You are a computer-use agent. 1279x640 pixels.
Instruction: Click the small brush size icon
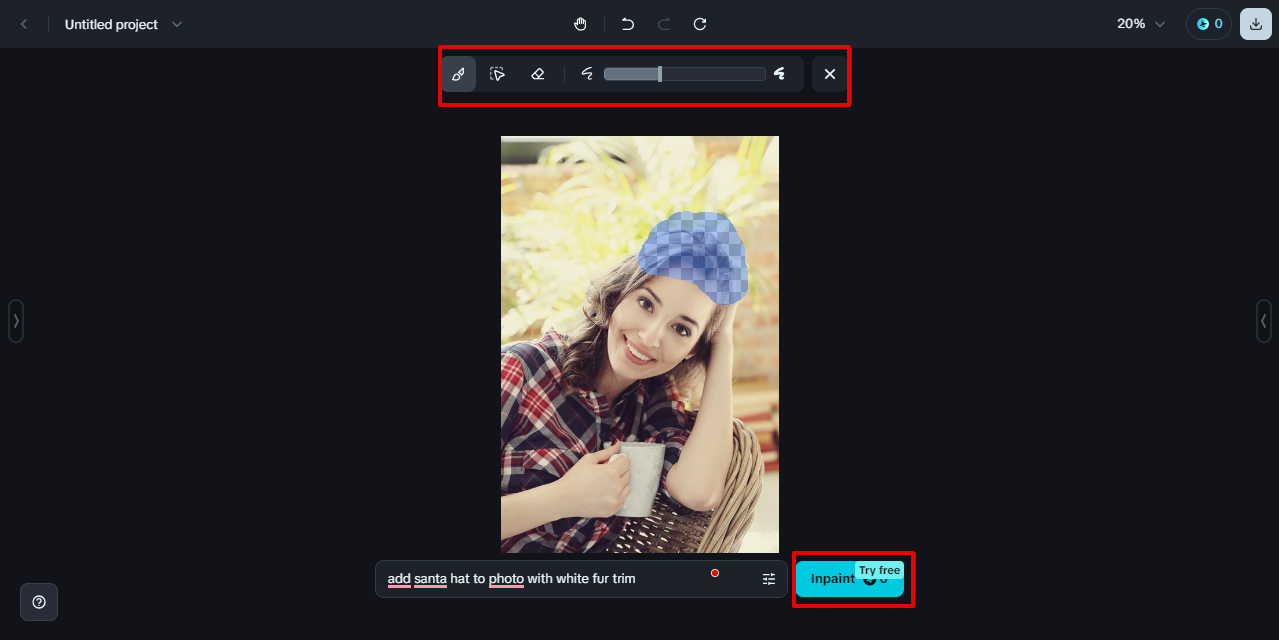587,74
